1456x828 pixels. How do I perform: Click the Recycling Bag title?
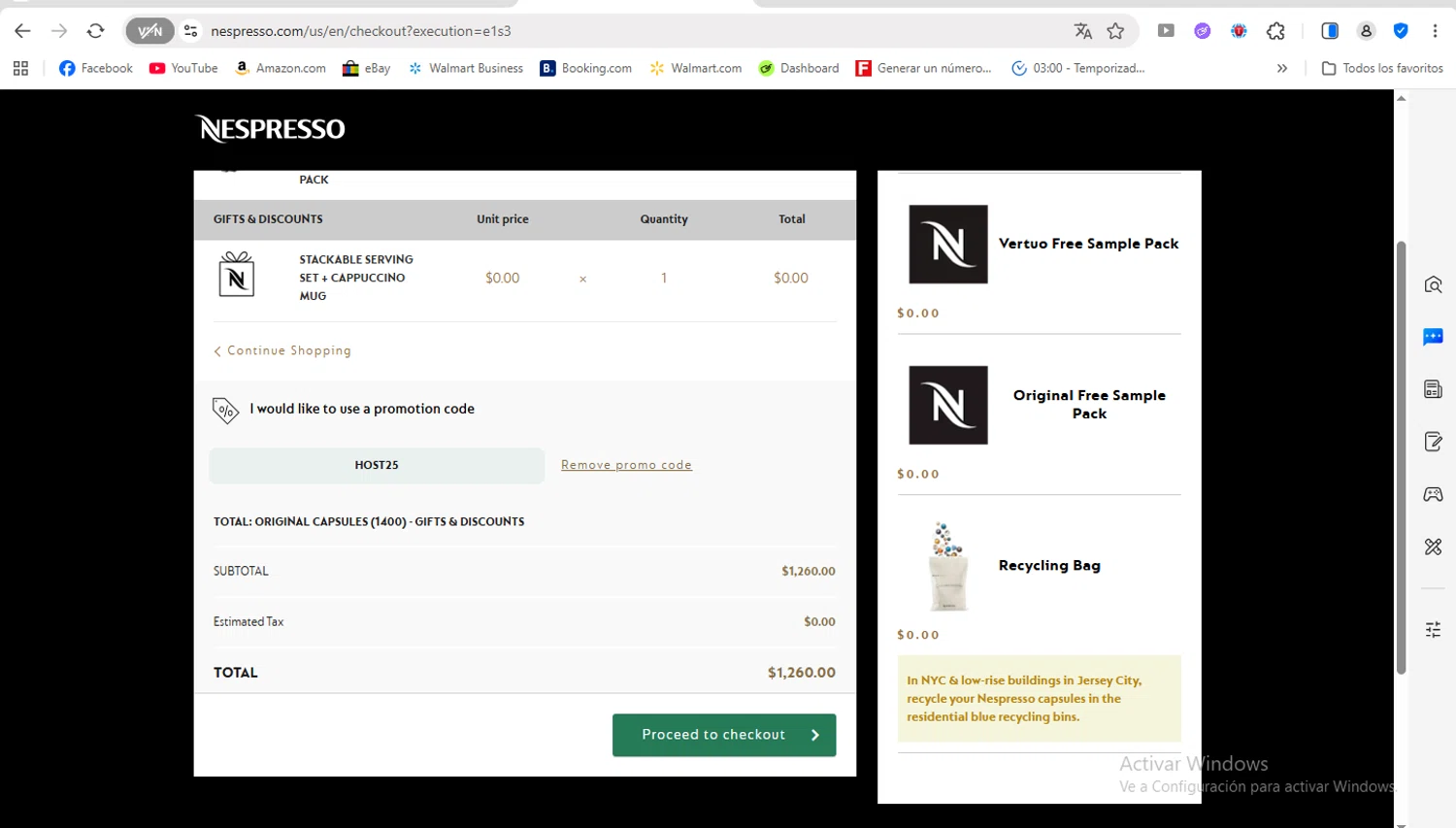point(1049,565)
